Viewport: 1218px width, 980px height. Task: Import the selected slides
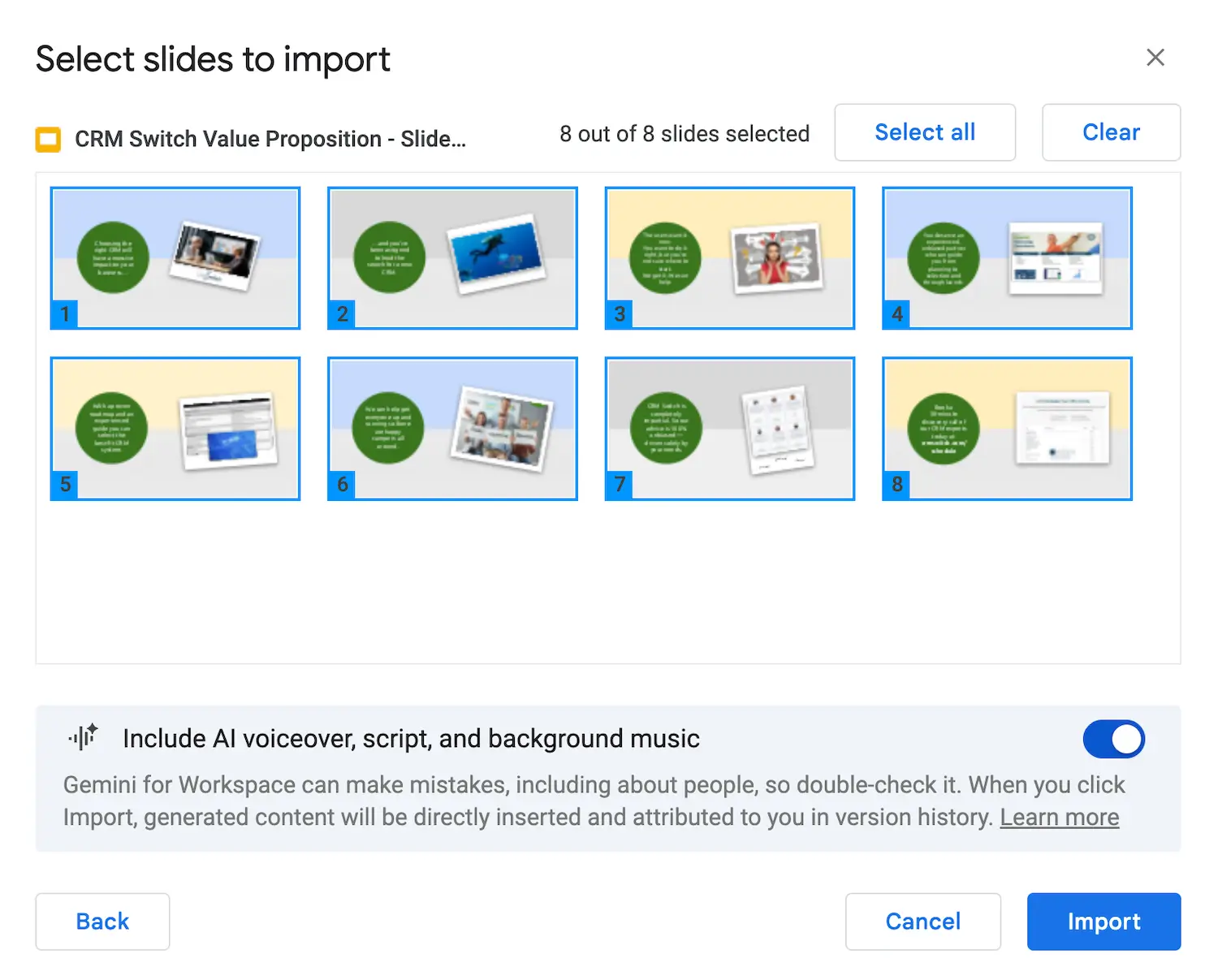[x=1104, y=921]
